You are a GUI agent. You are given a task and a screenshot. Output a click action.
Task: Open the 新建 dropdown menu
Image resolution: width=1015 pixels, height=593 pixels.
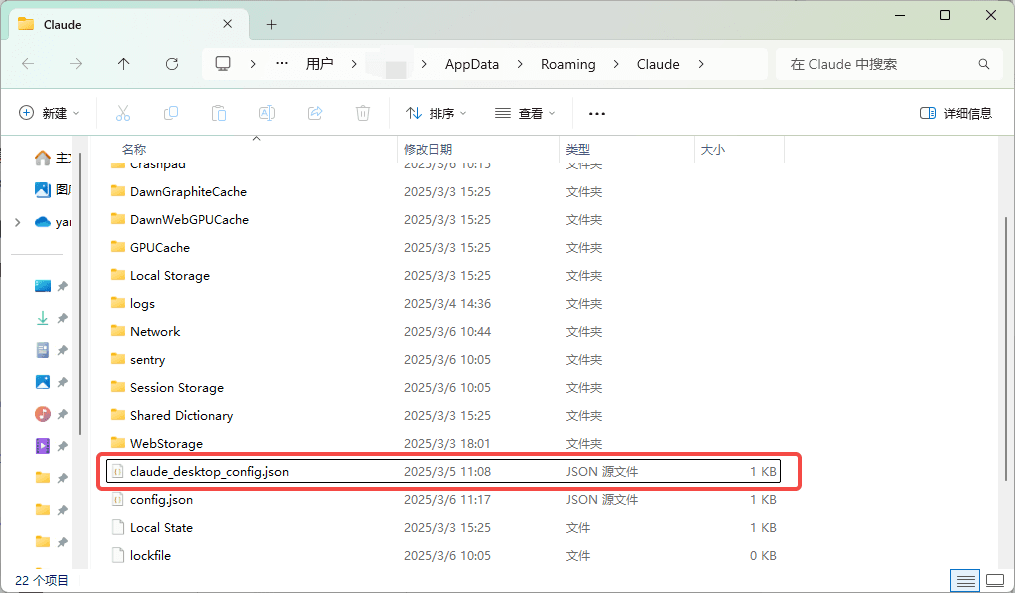click(x=49, y=113)
